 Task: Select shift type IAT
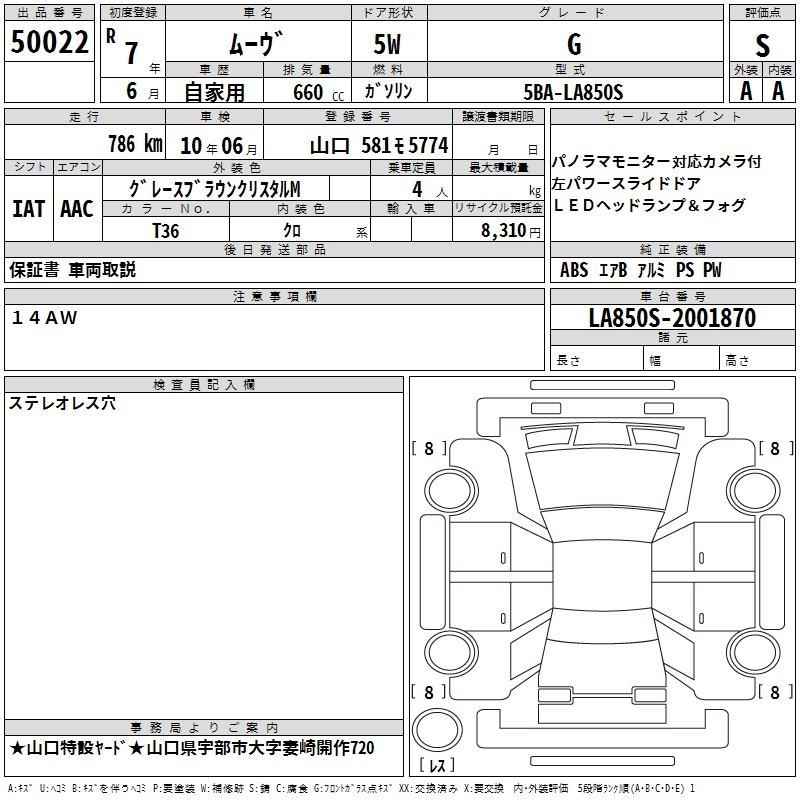click(29, 209)
